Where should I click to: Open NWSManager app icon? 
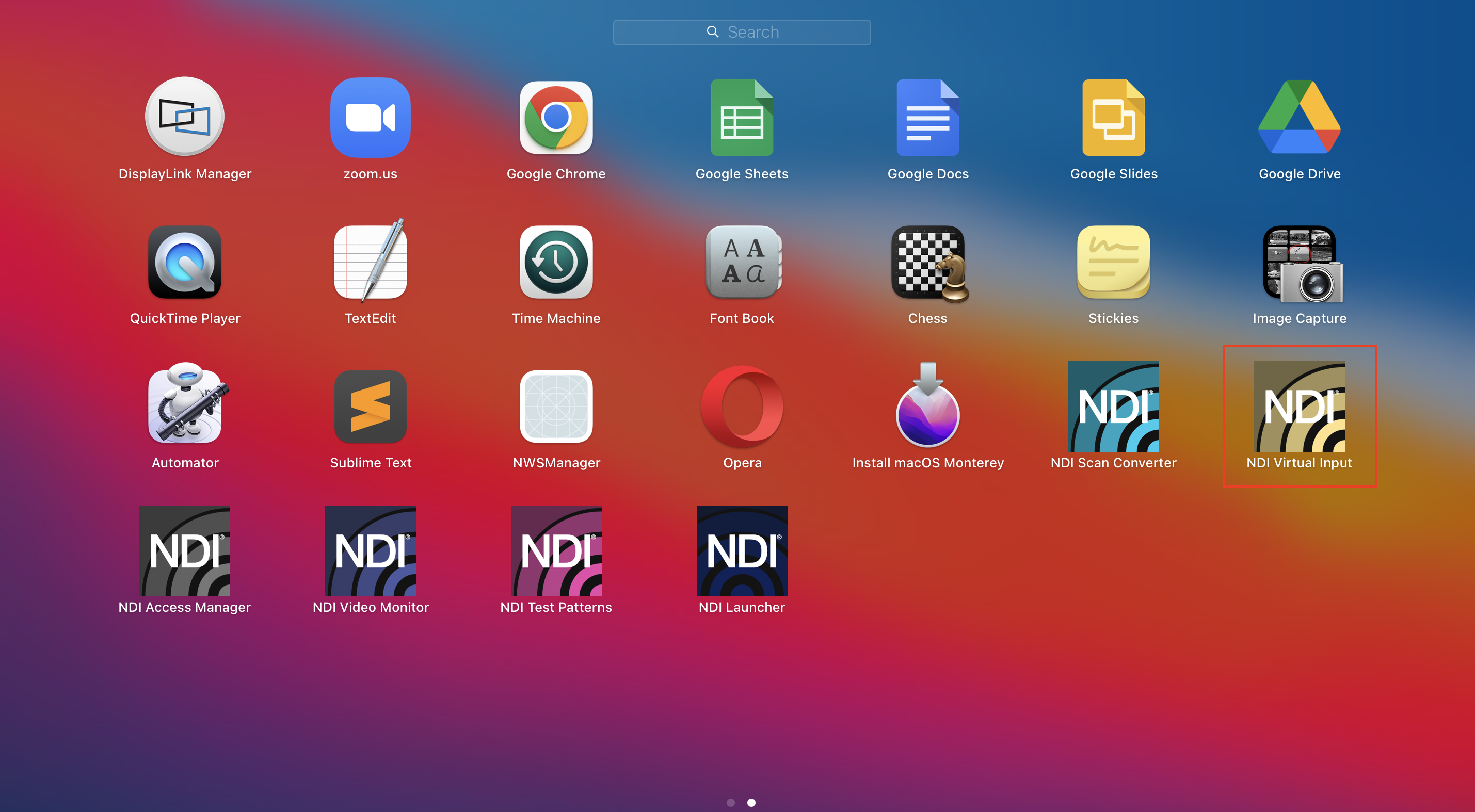tap(556, 407)
